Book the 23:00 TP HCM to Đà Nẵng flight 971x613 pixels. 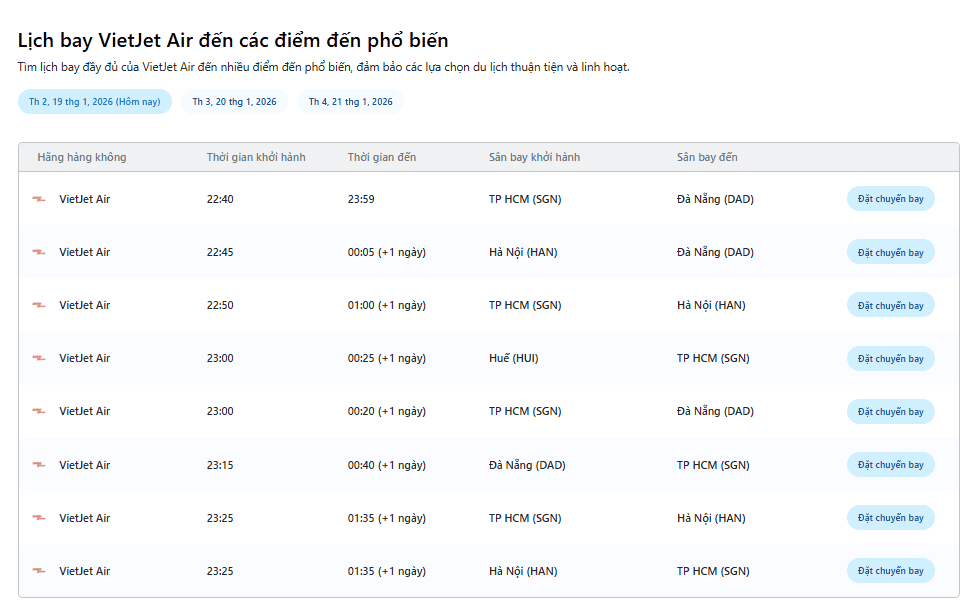[x=890, y=411]
